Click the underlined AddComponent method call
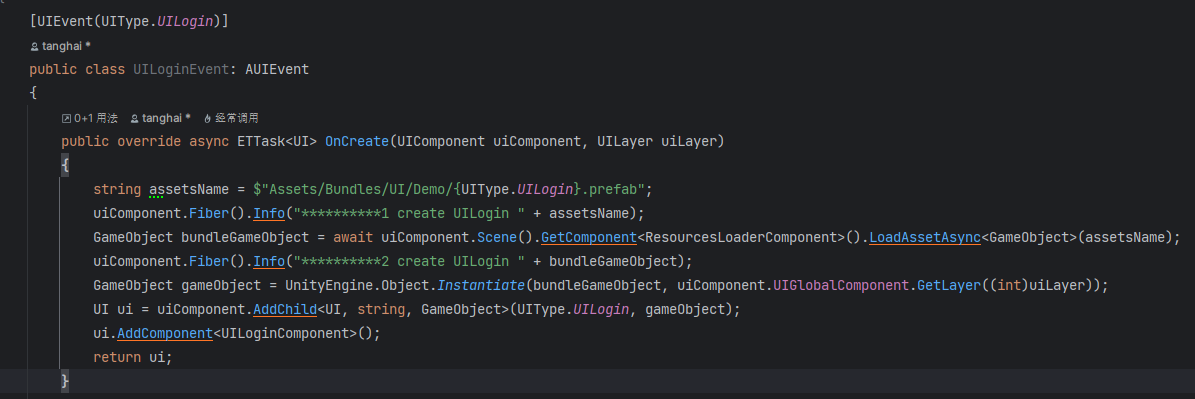Image resolution: width=1195 pixels, height=399 pixels. point(165,334)
